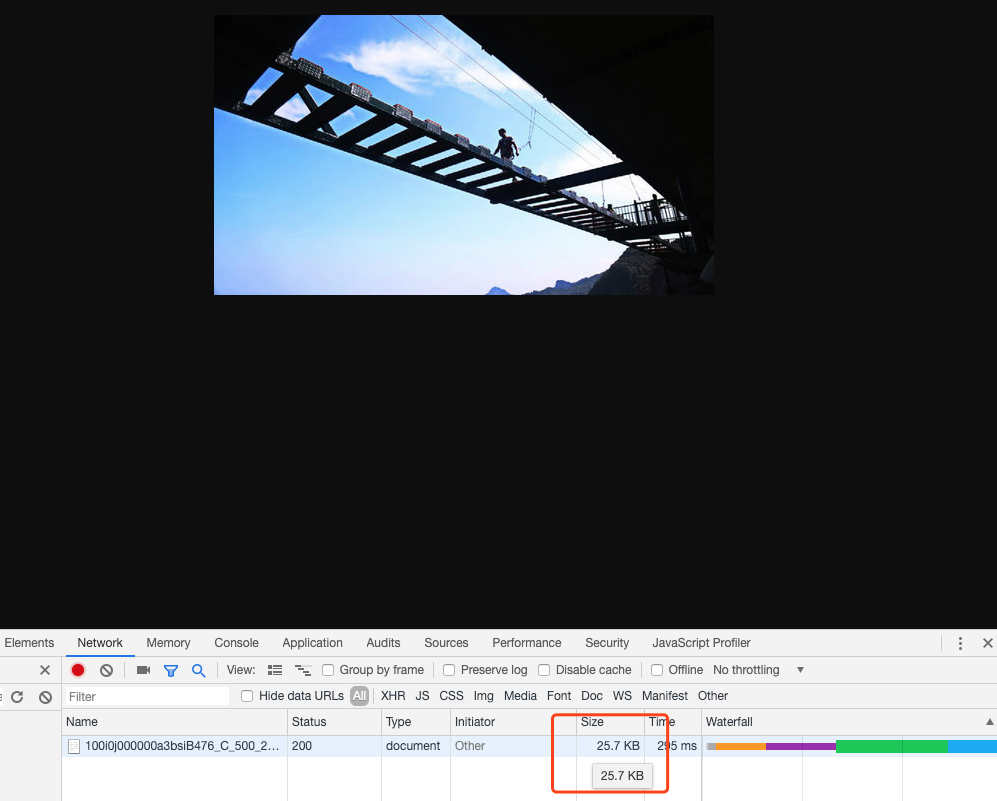The width and height of the screenshot is (997, 801).
Task: Switch to the Sources tab
Action: point(446,643)
